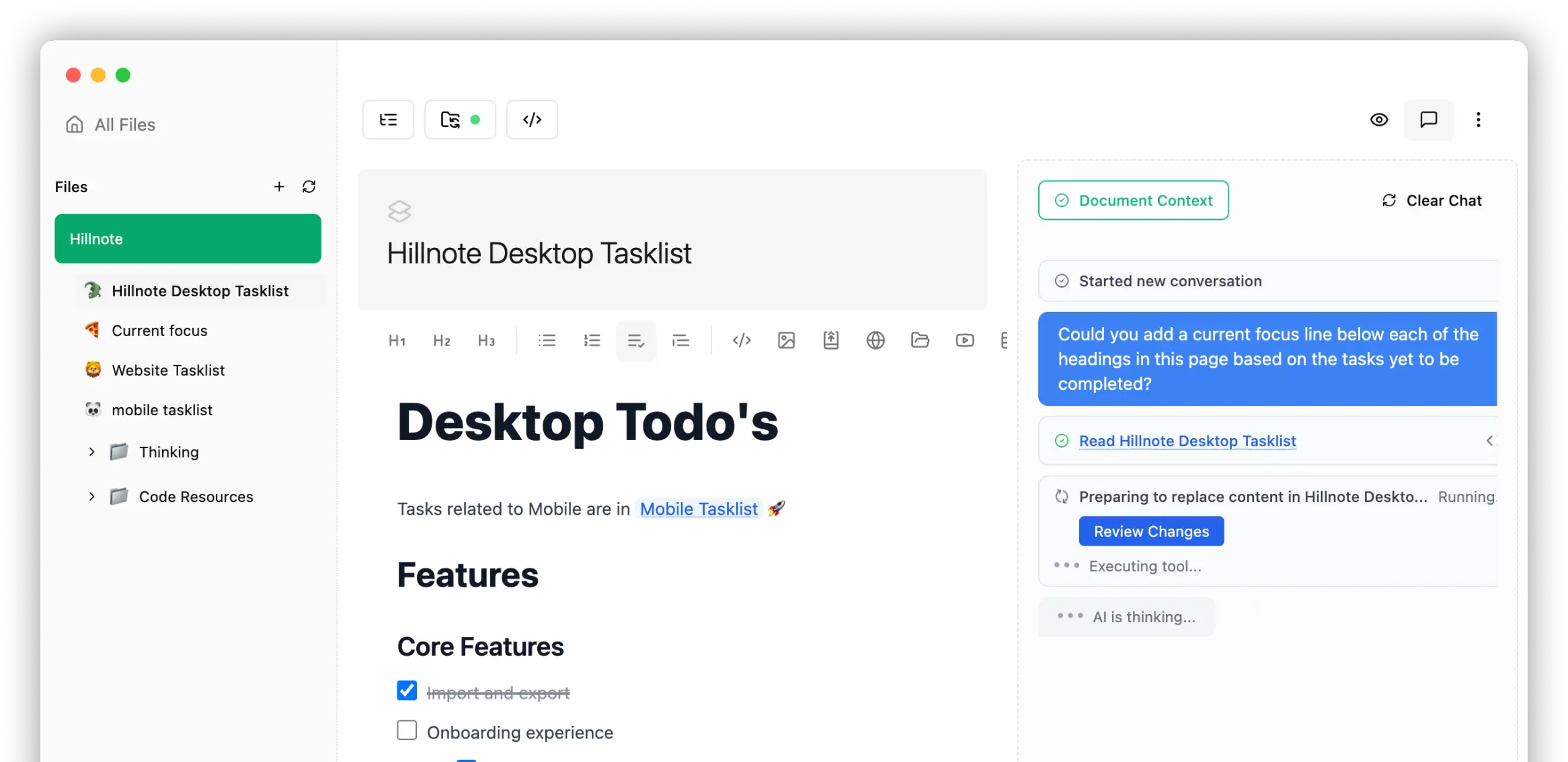The image size is (1568, 762).
Task: Check the Onboarding experience task
Action: (x=407, y=730)
